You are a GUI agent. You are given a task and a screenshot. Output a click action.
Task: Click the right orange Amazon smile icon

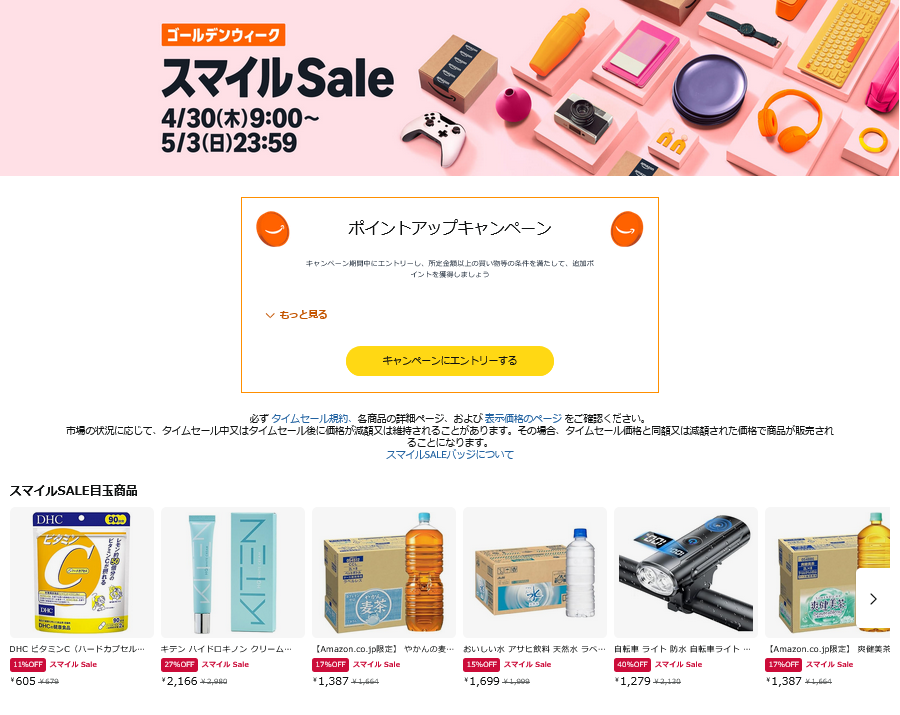click(627, 229)
